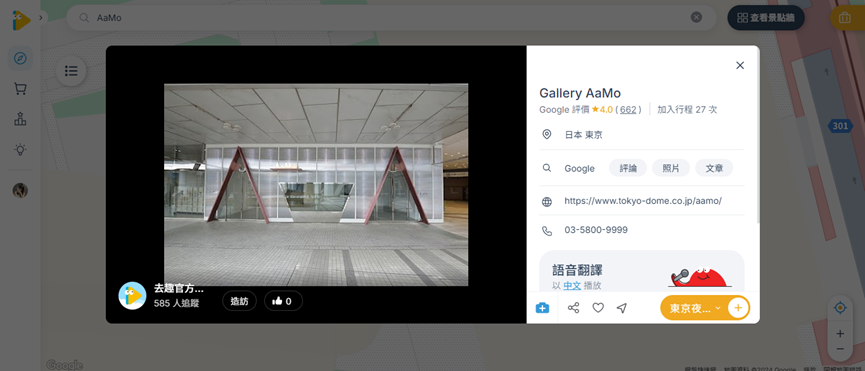The width and height of the screenshot is (865, 371).
Task: Share the place with the share icon
Action: [x=574, y=308]
